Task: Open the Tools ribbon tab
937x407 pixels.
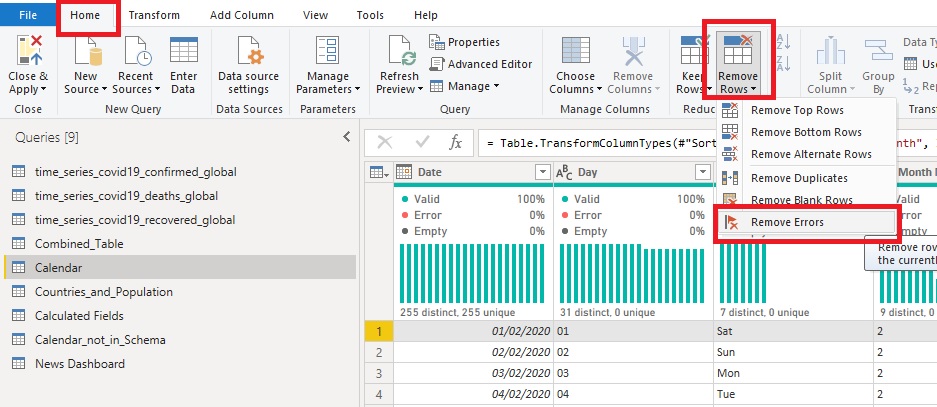Action: (370, 15)
